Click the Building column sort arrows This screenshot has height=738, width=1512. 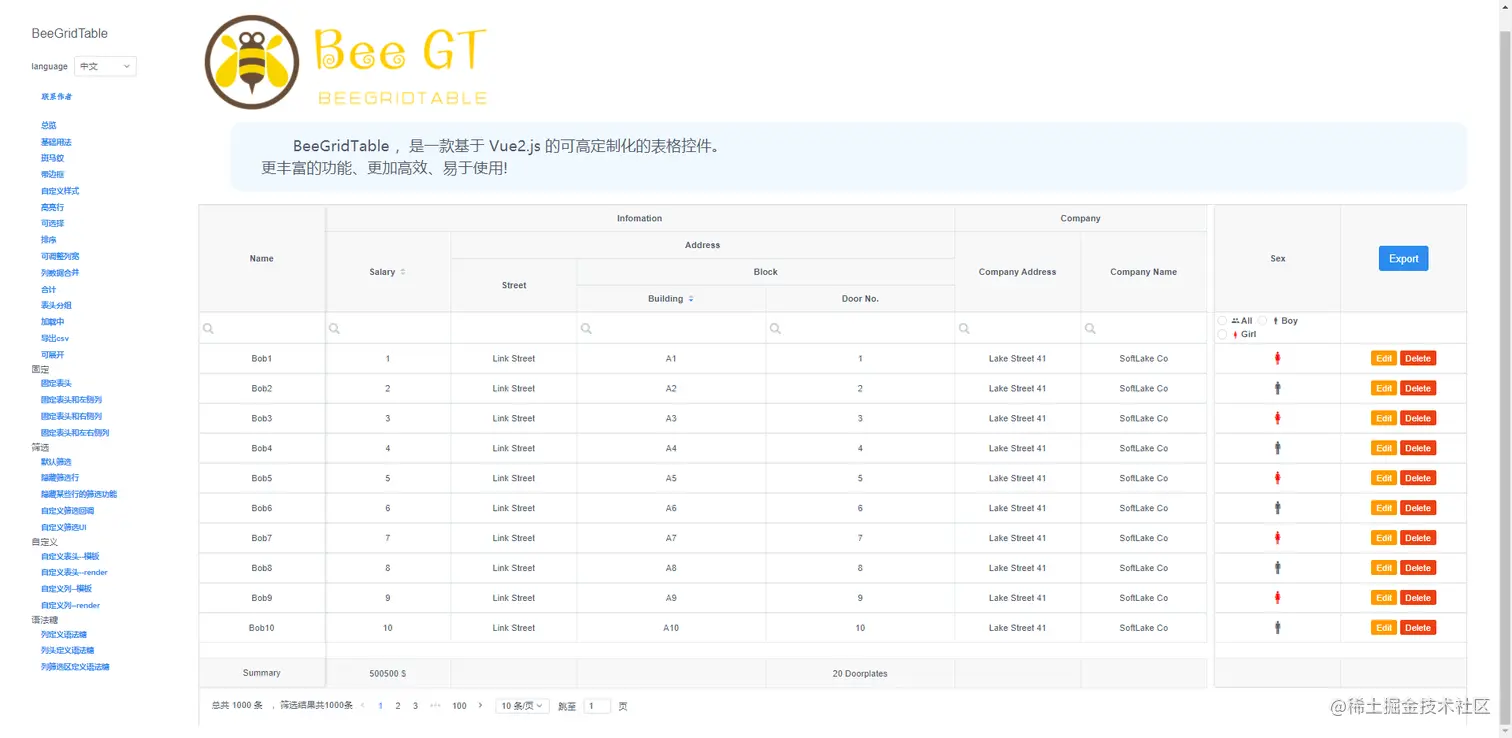pos(691,299)
